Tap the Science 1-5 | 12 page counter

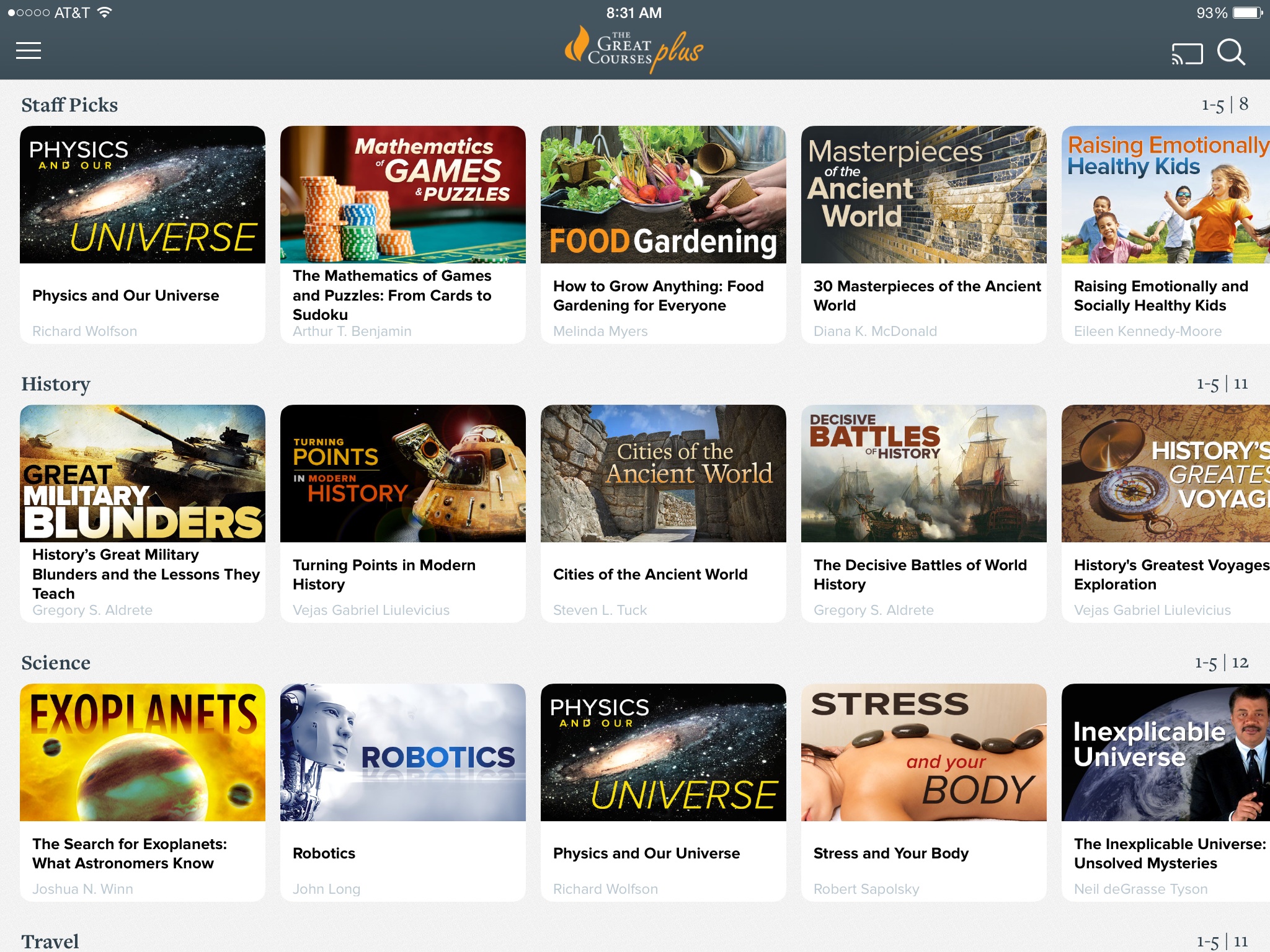(x=1221, y=663)
